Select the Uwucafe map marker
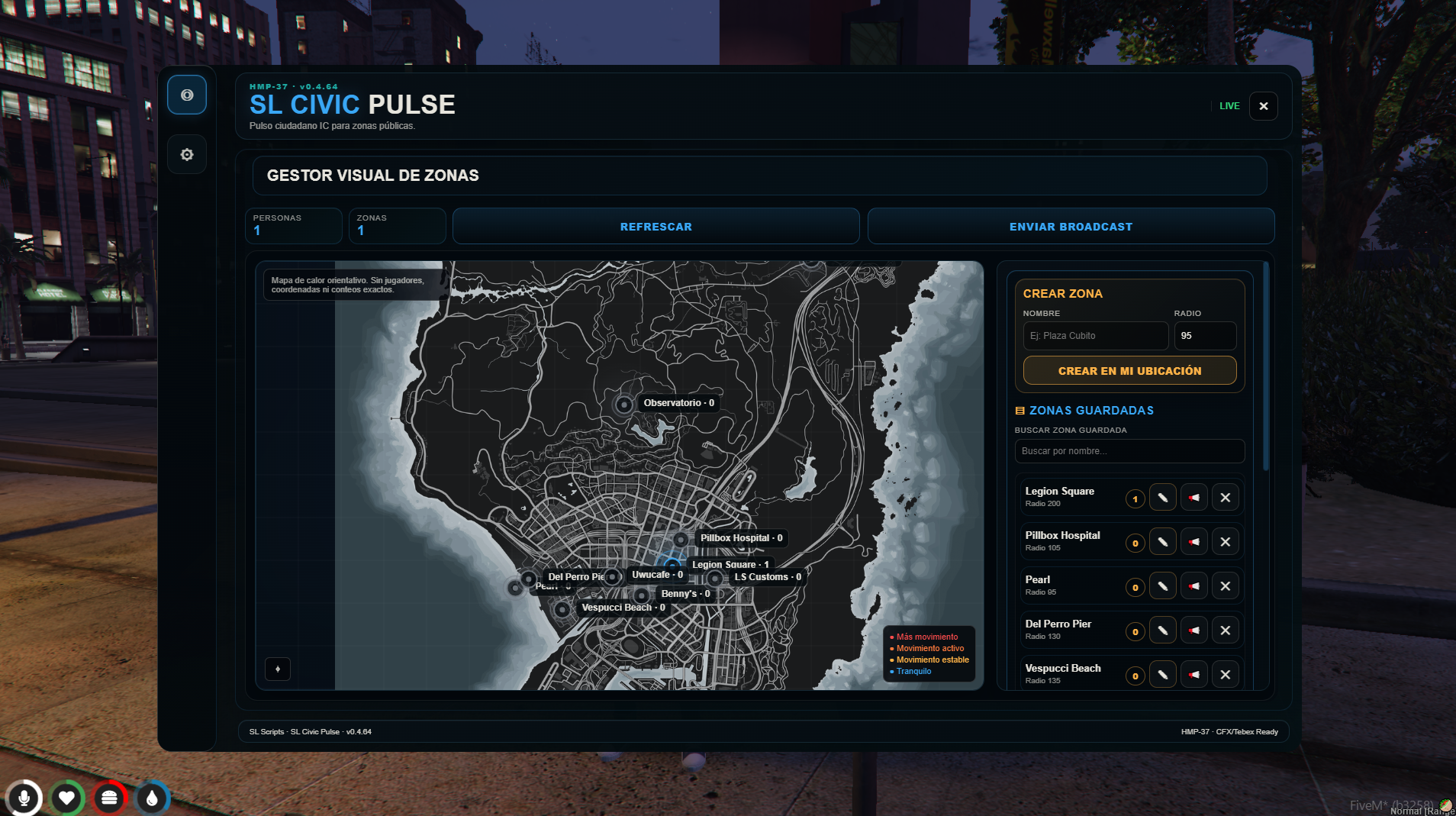Screen dimensions: 1456x816 612,577
